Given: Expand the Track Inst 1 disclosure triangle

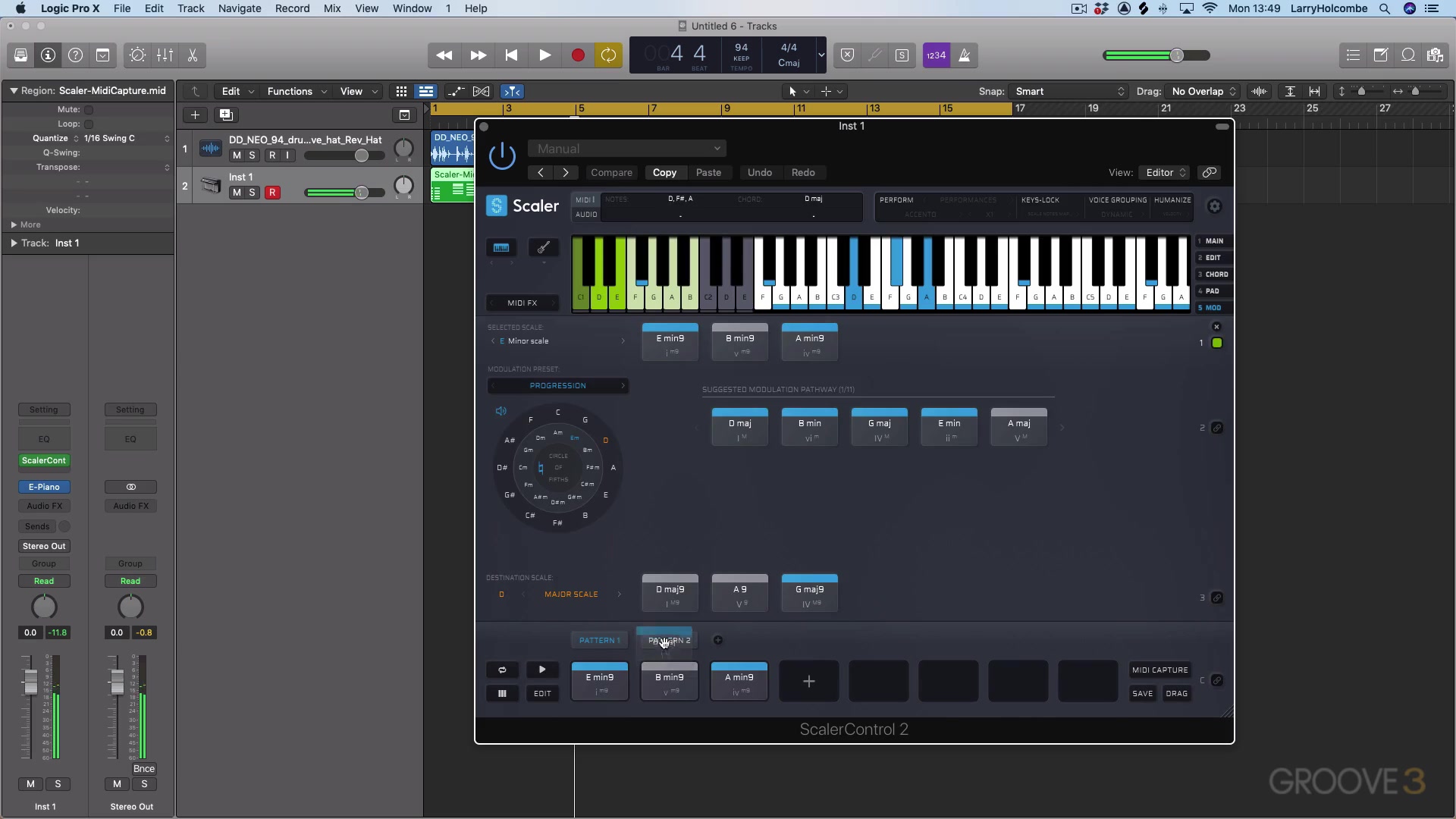Looking at the screenshot, I should click(14, 243).
